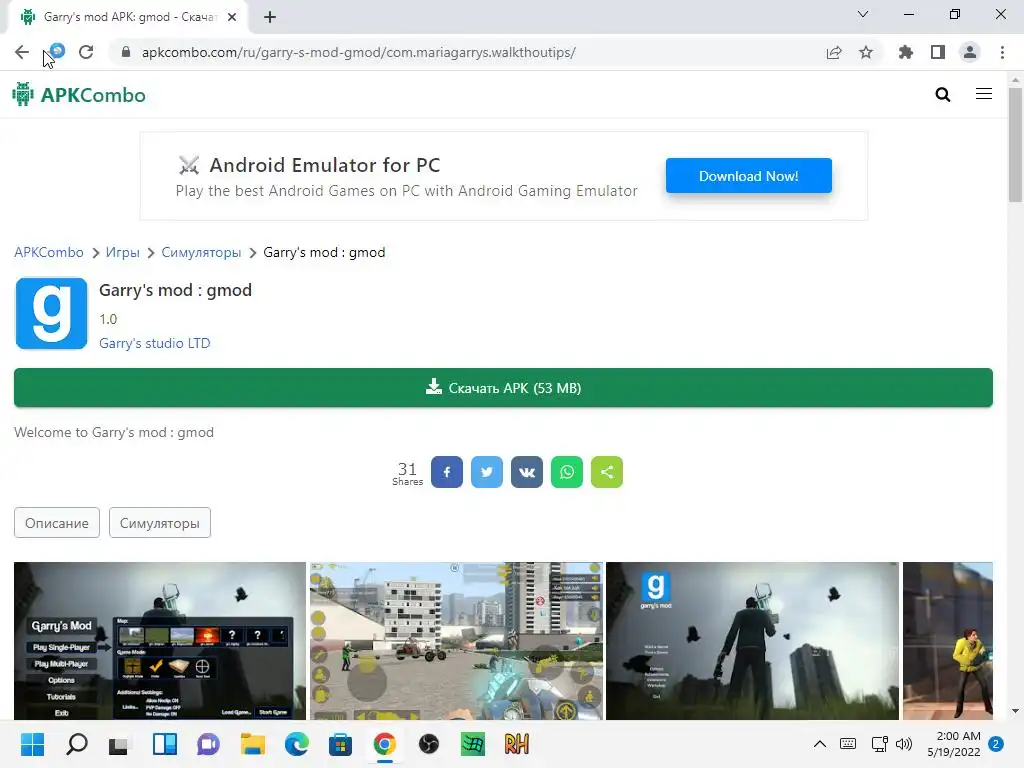
Task: Open the APKCombo hamburger menu
Action: tap(984, 94)
